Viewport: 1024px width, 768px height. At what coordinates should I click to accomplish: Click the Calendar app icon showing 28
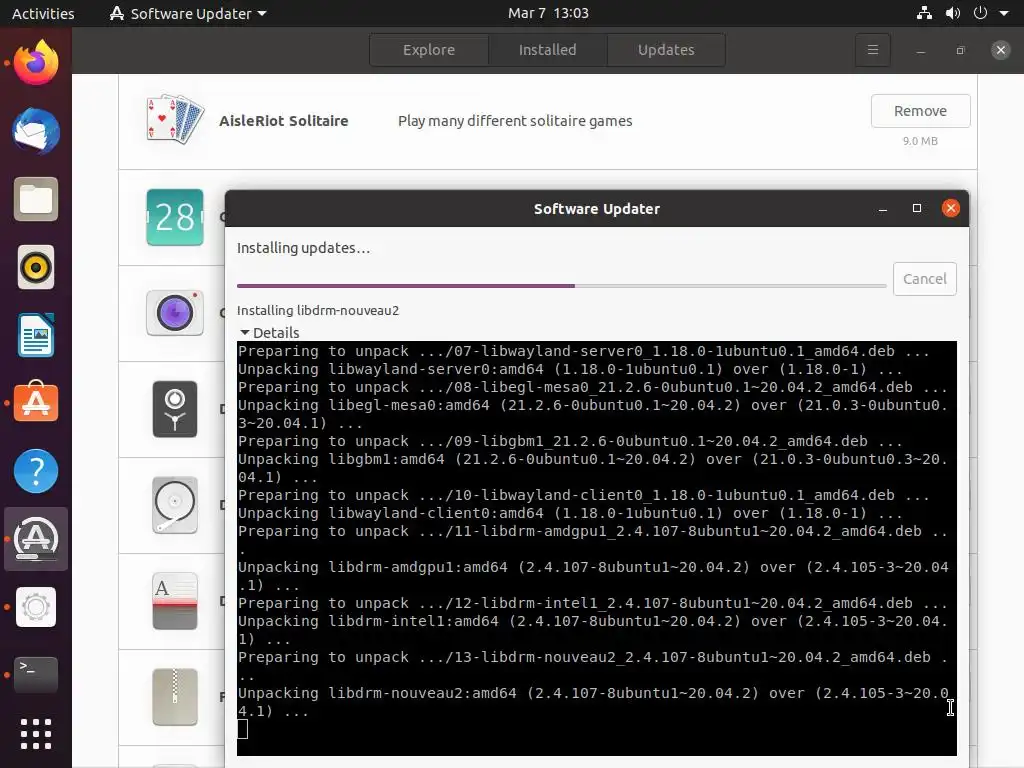point(175,217)
